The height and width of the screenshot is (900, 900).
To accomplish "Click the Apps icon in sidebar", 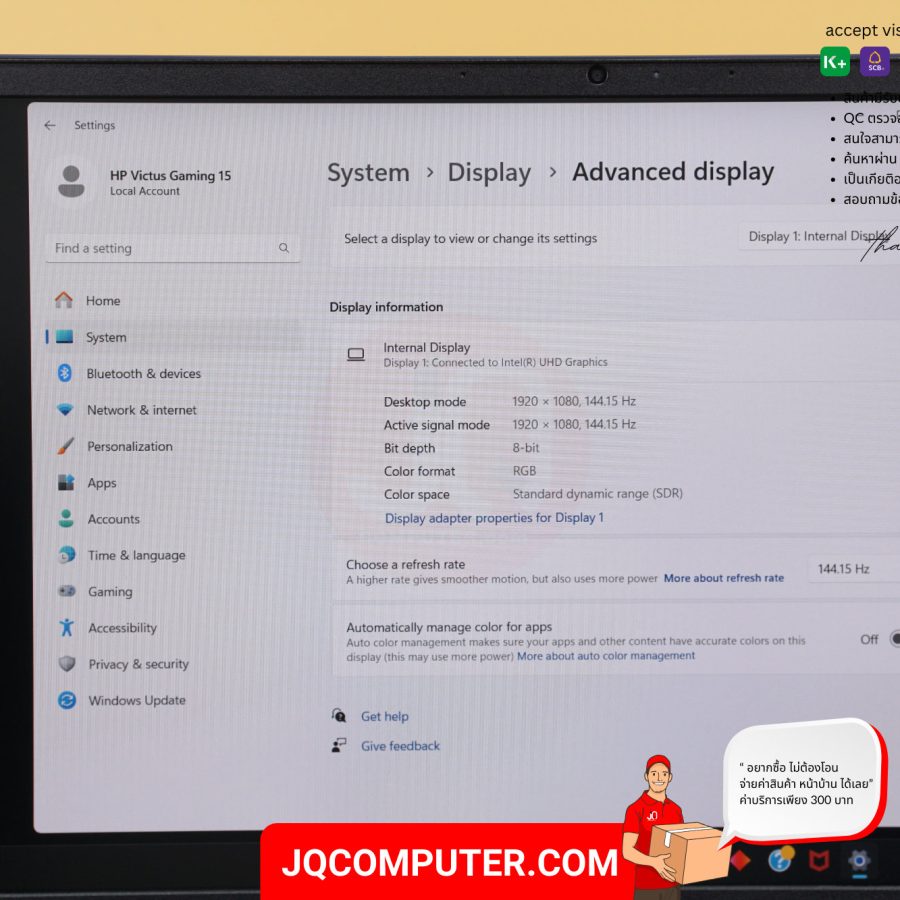I will [x=66, y=482].
